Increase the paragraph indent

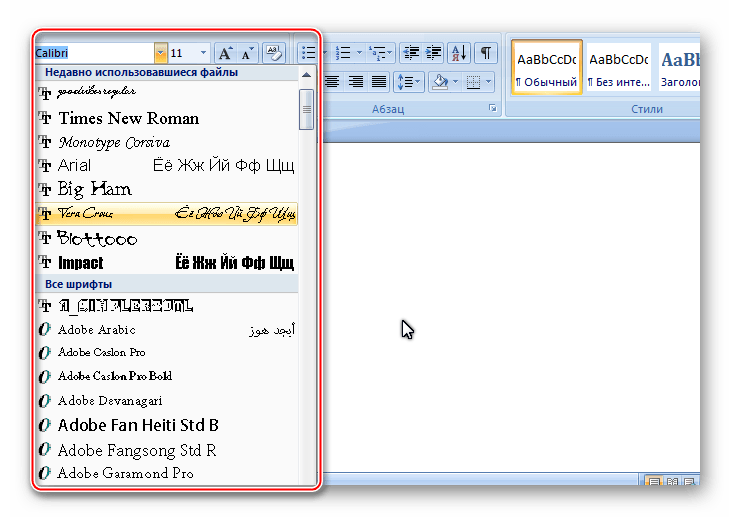(x=434, y=53)
